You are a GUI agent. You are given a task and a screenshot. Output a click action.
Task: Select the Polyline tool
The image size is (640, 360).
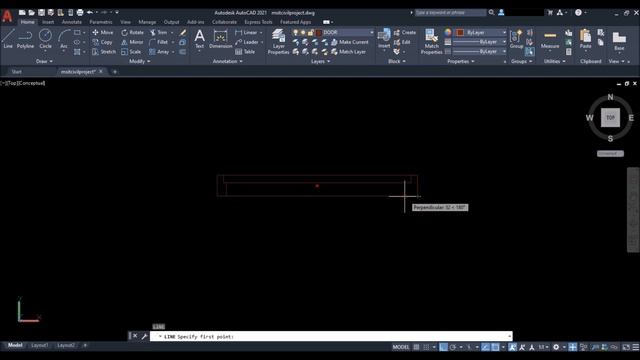[25, 39]
